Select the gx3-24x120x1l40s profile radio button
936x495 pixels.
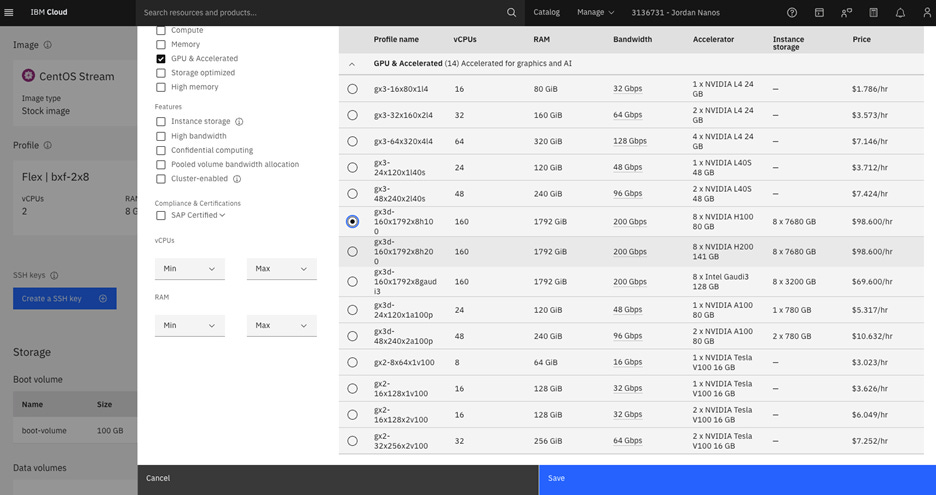[x=352, y=168]
